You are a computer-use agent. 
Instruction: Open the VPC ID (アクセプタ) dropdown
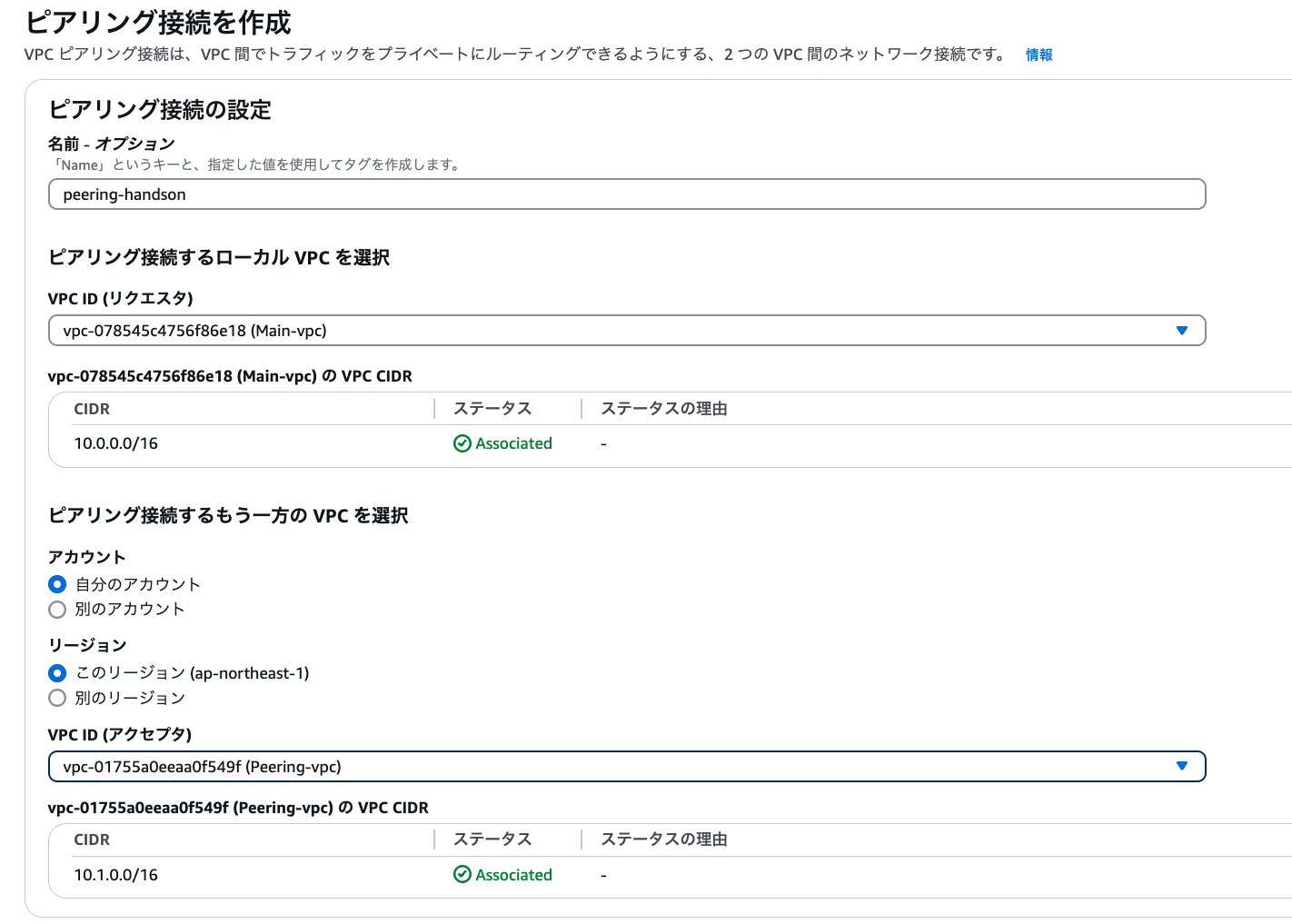point(627,767)
